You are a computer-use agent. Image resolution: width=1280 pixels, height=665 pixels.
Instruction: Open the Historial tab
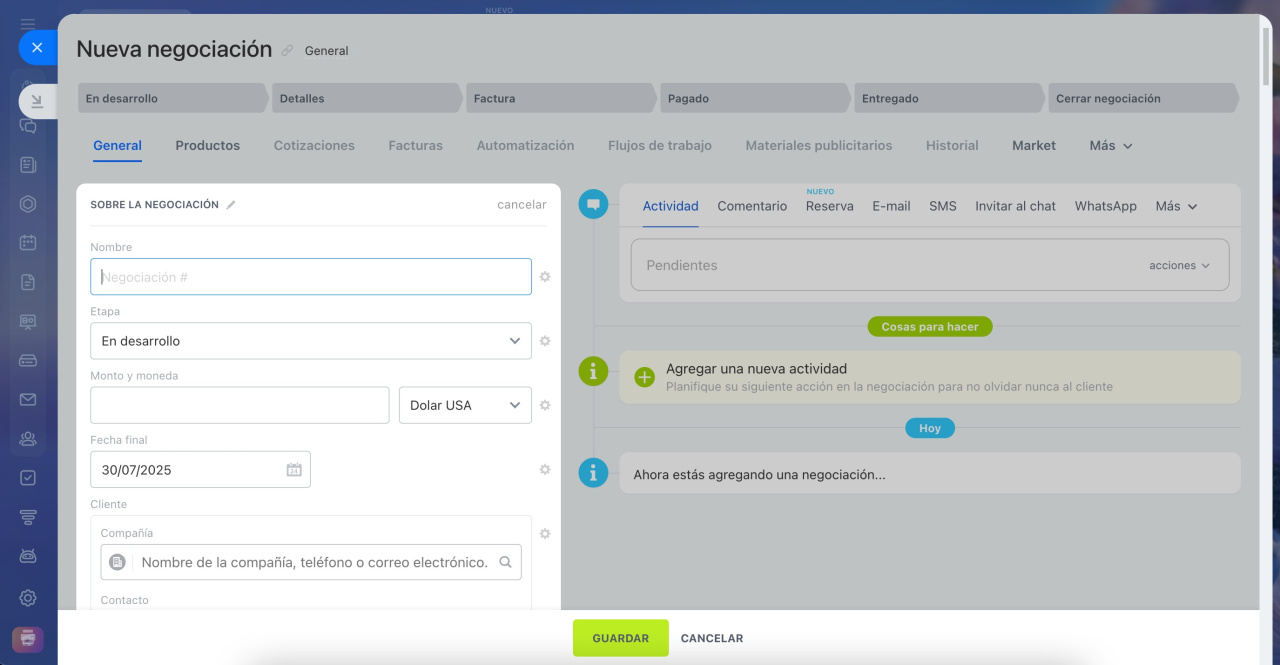pos(952,146)
